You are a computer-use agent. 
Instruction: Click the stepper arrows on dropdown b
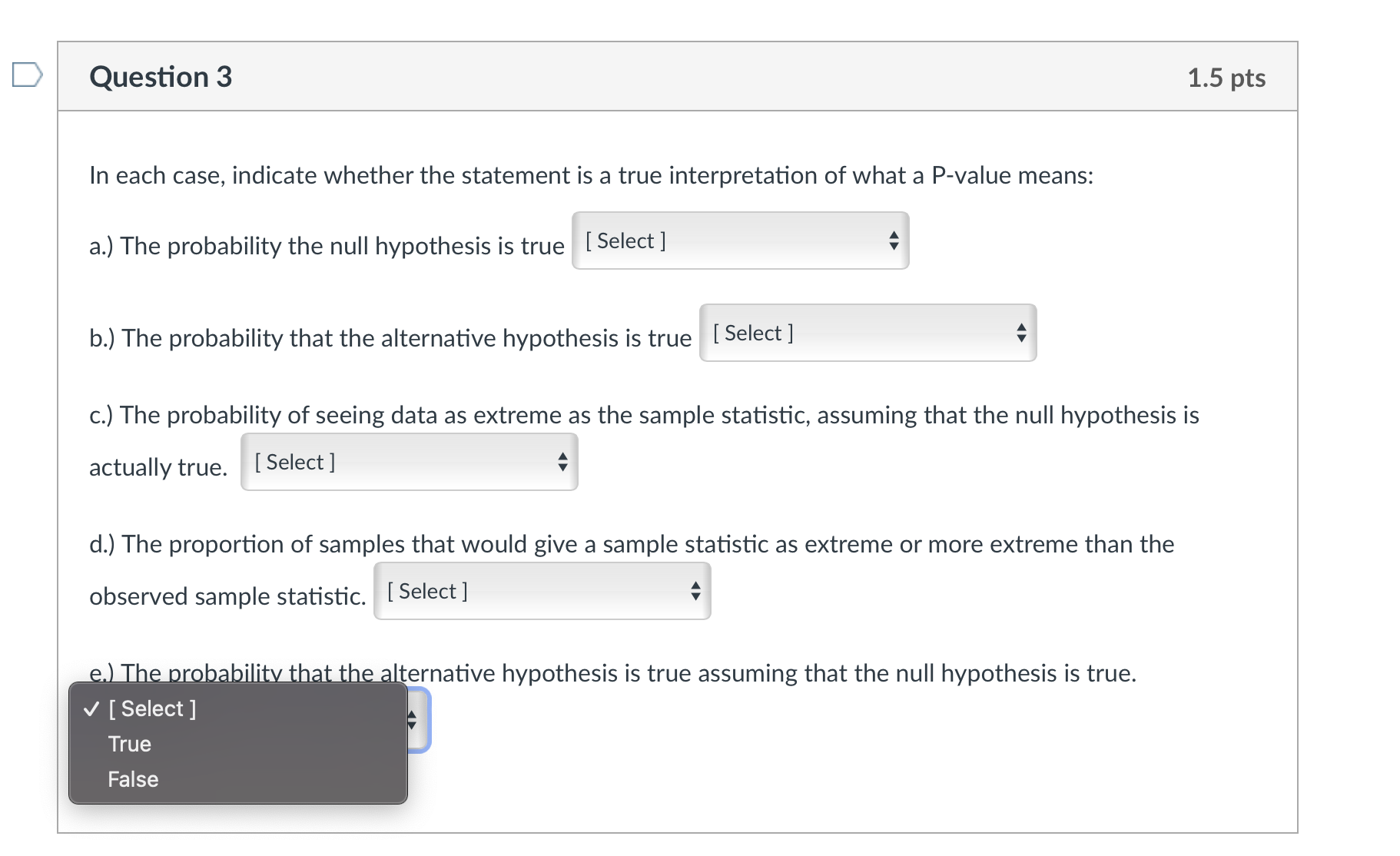pyautogui.click(x=1022, y=333)
